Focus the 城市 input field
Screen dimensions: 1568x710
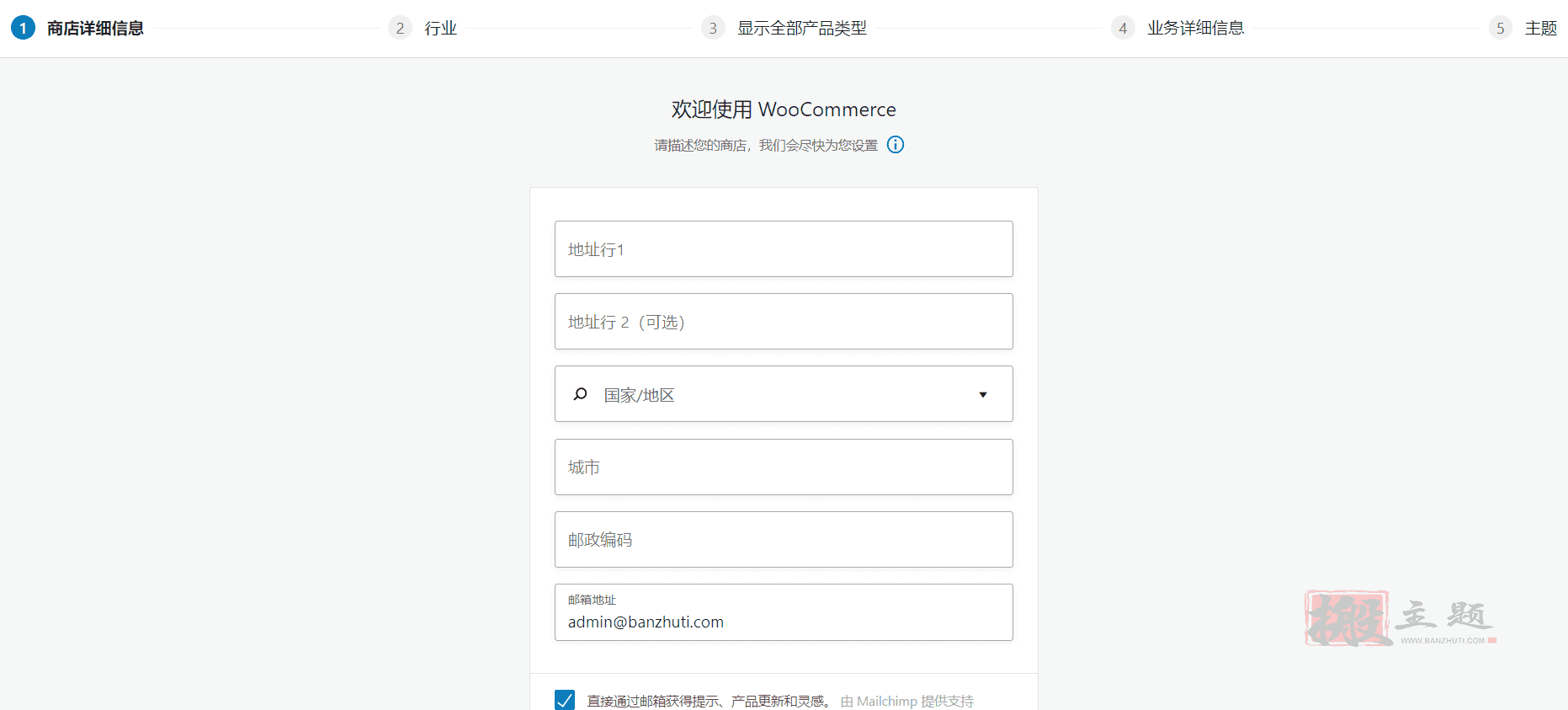784,467
